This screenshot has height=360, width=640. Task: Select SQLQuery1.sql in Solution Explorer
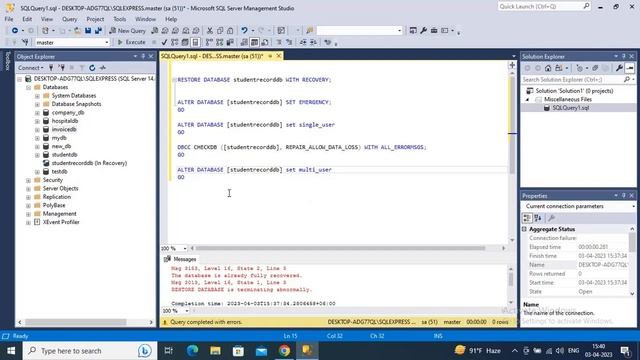(x=570, y=108)
